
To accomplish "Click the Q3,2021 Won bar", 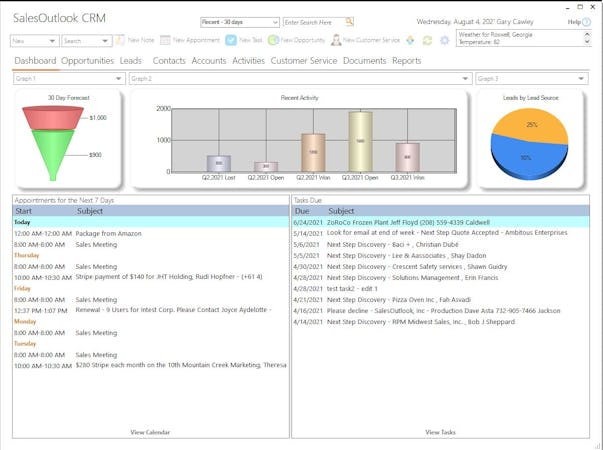I will [408, 157].
